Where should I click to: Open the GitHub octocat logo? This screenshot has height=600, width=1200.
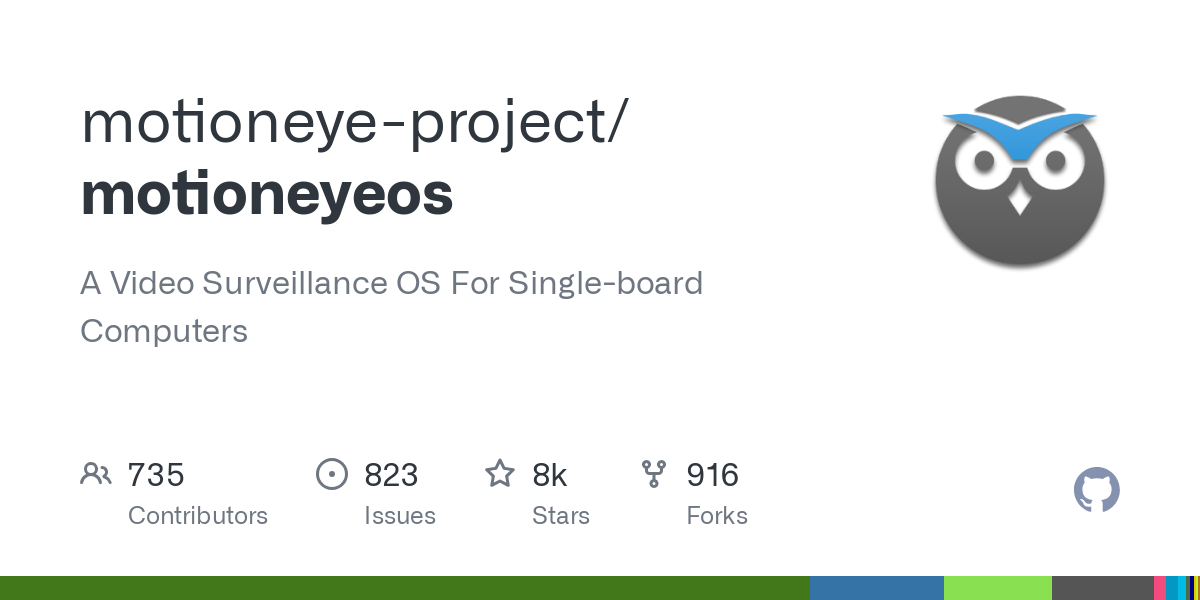click(1097, 490)
